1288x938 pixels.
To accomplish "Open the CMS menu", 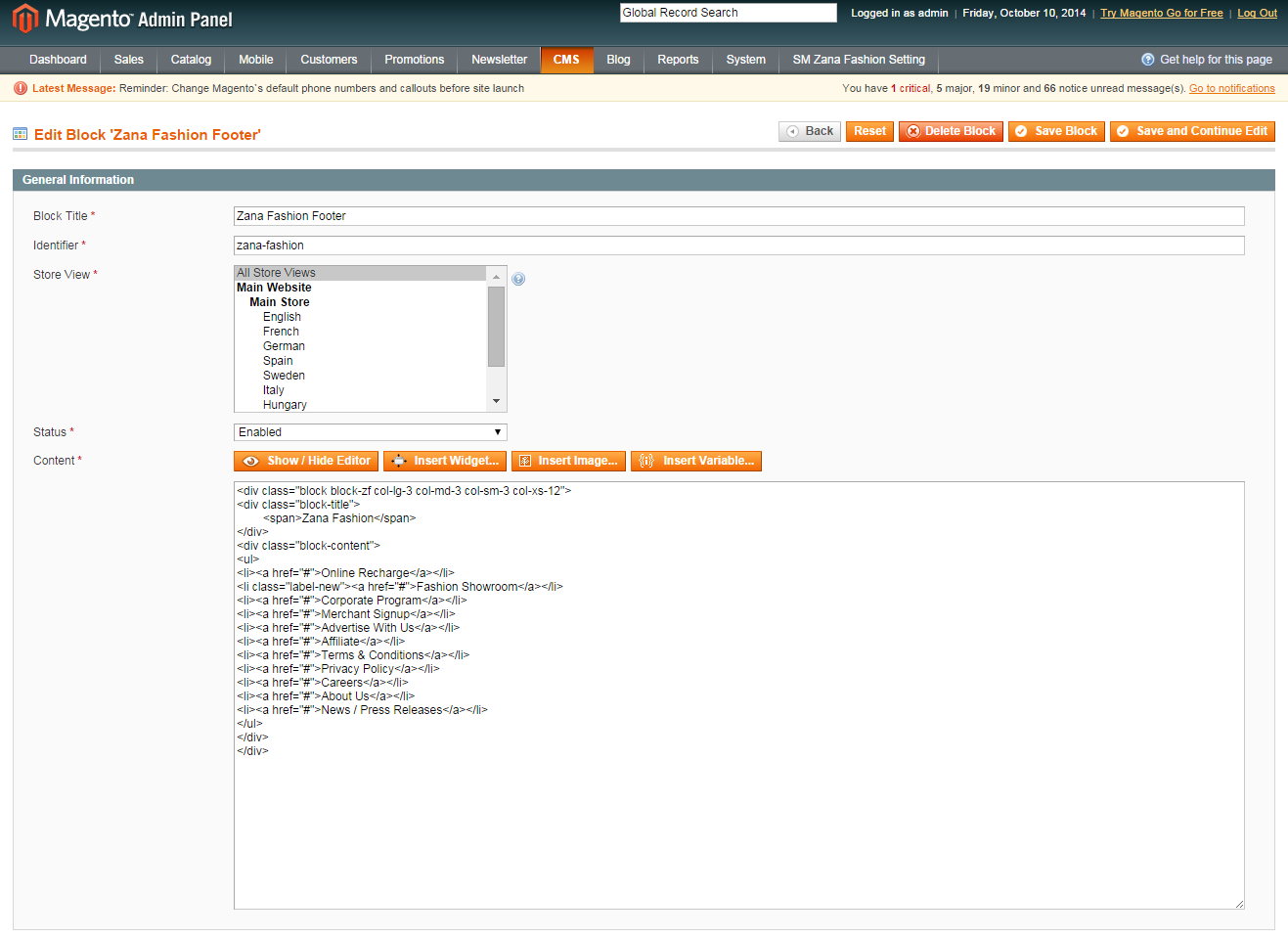I will (x=566, y=60).
